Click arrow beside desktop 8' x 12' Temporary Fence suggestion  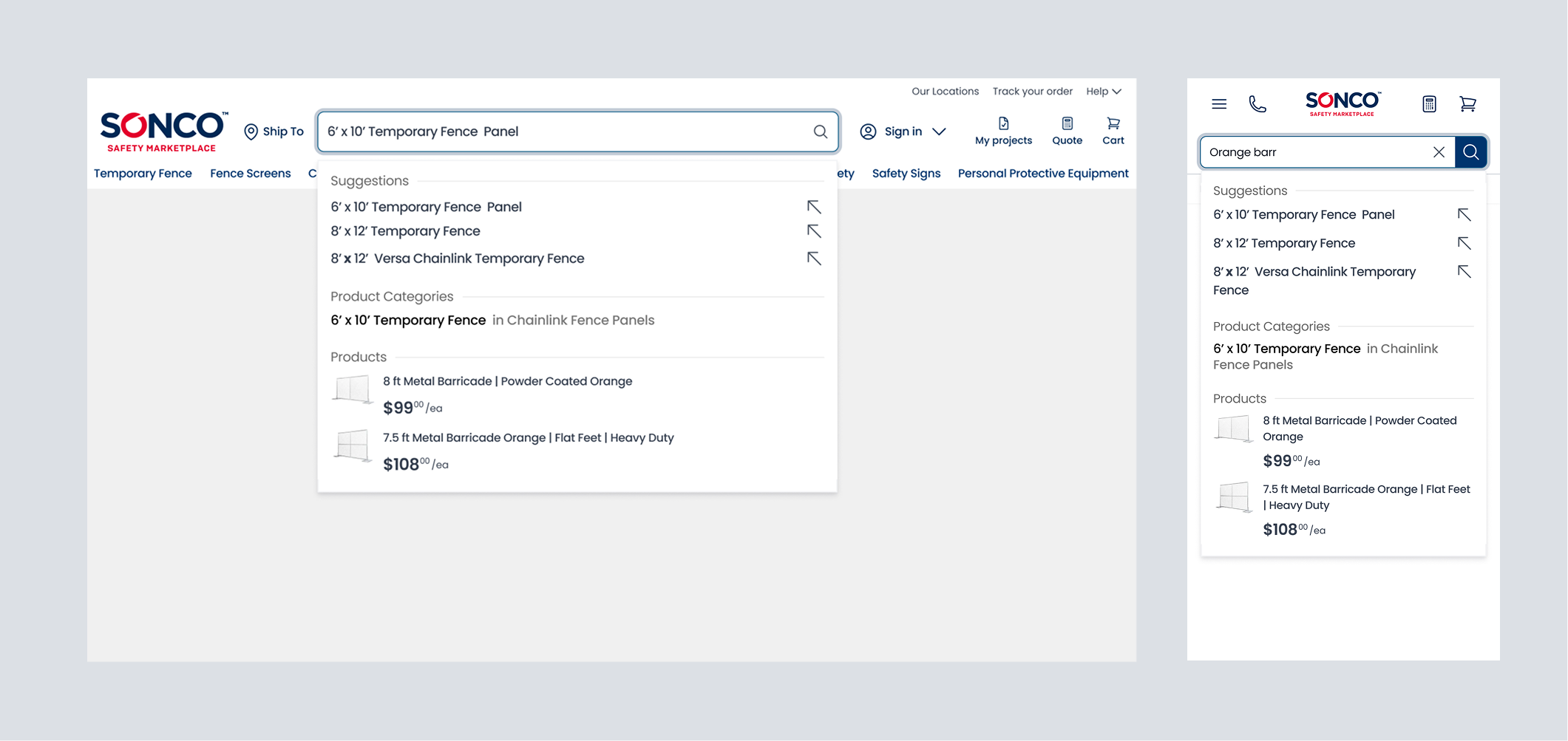(x=814, y=231)
